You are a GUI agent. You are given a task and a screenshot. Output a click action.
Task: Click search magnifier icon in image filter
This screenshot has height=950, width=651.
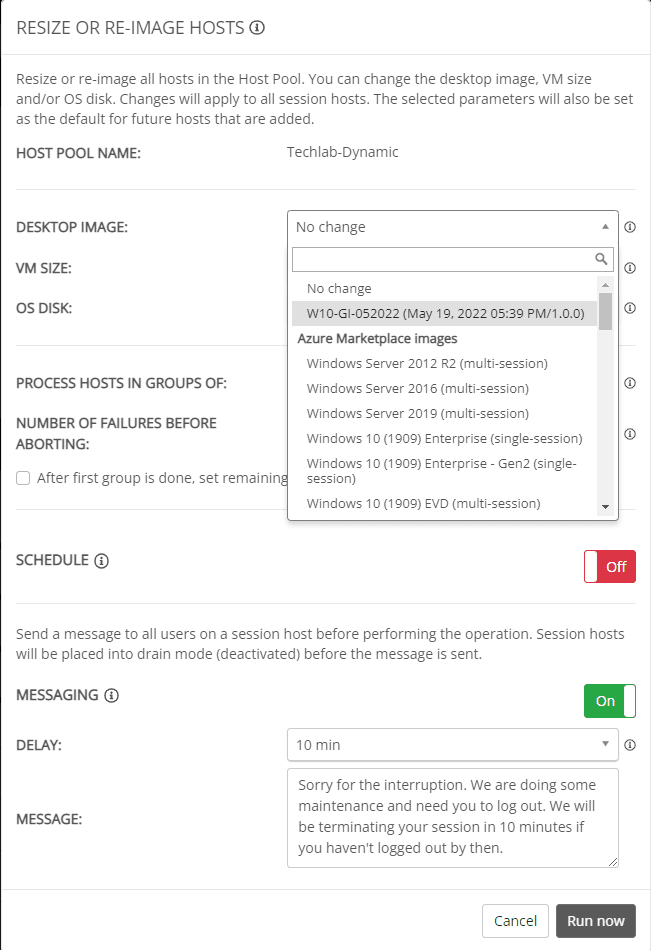click(601, 259)
